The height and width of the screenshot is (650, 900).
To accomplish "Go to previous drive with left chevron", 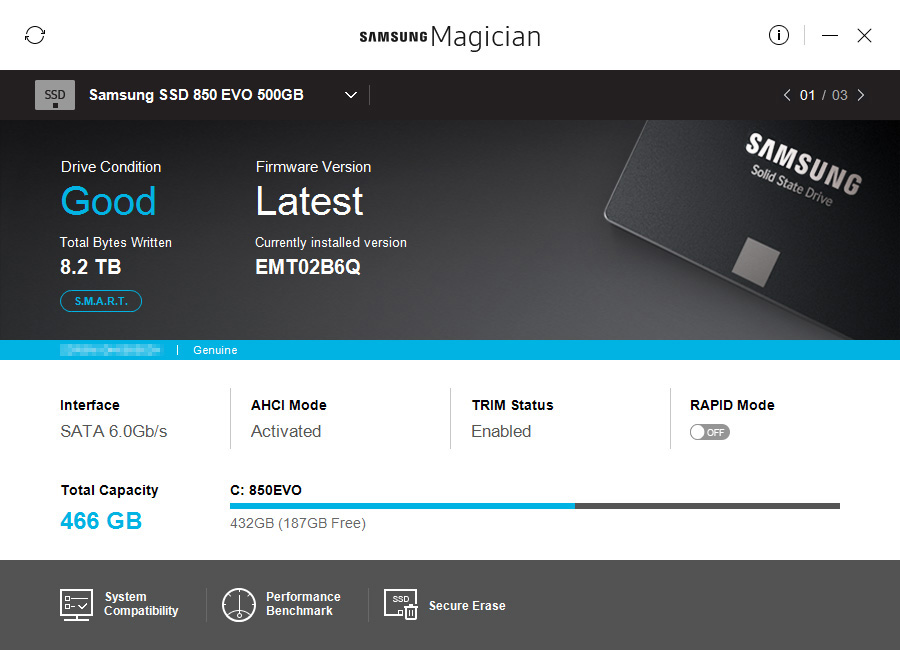I will [x=787, y=95].
